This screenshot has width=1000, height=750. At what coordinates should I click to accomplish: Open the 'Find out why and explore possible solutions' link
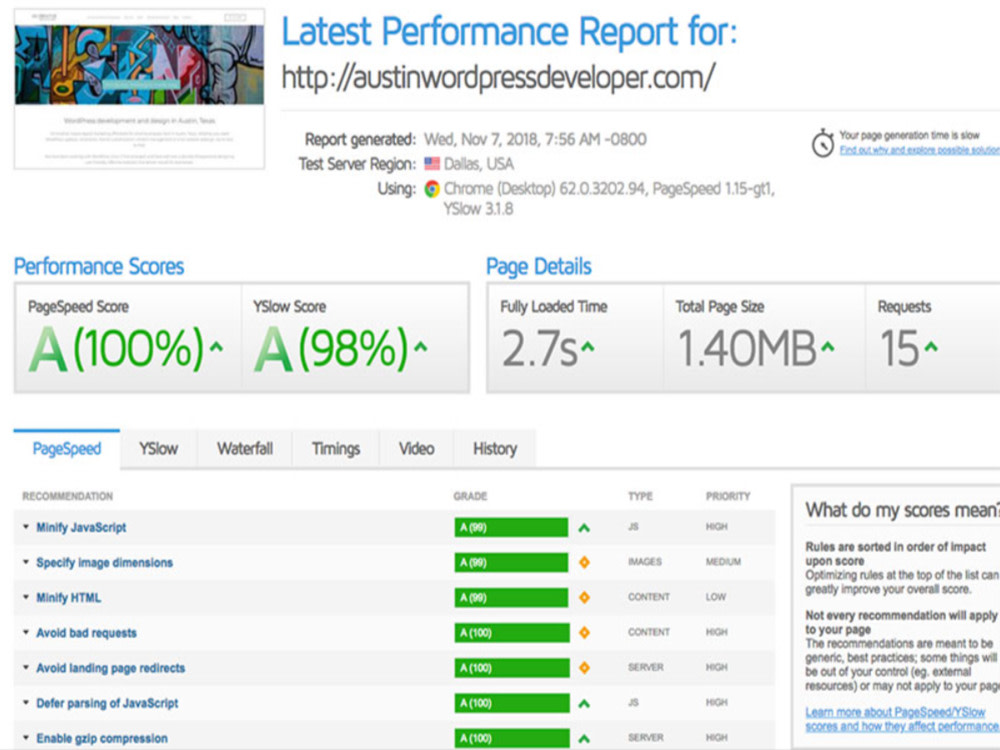pos(920,150)
